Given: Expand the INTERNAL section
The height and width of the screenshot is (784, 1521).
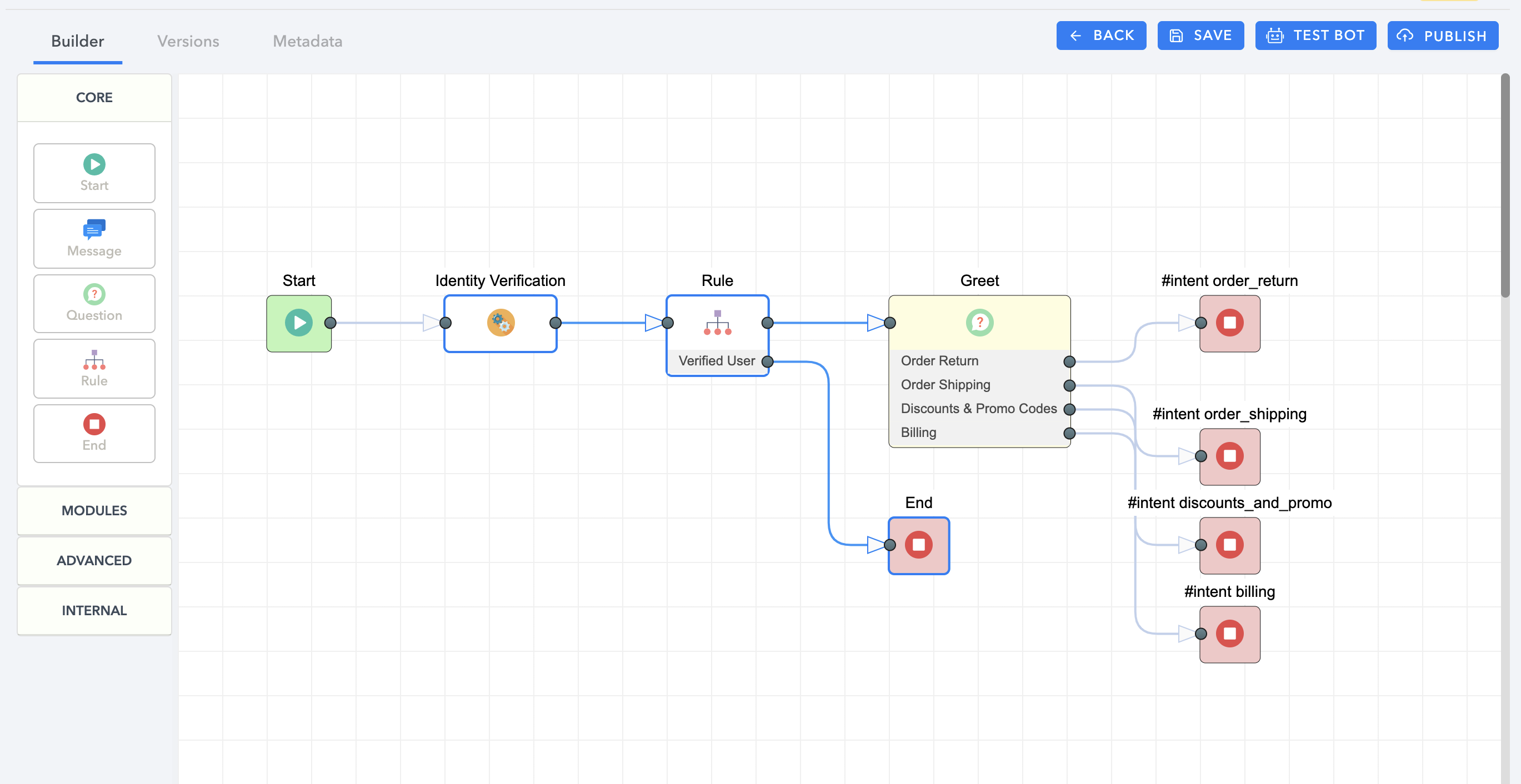Looking at the screenshot, I should [94, 610].
